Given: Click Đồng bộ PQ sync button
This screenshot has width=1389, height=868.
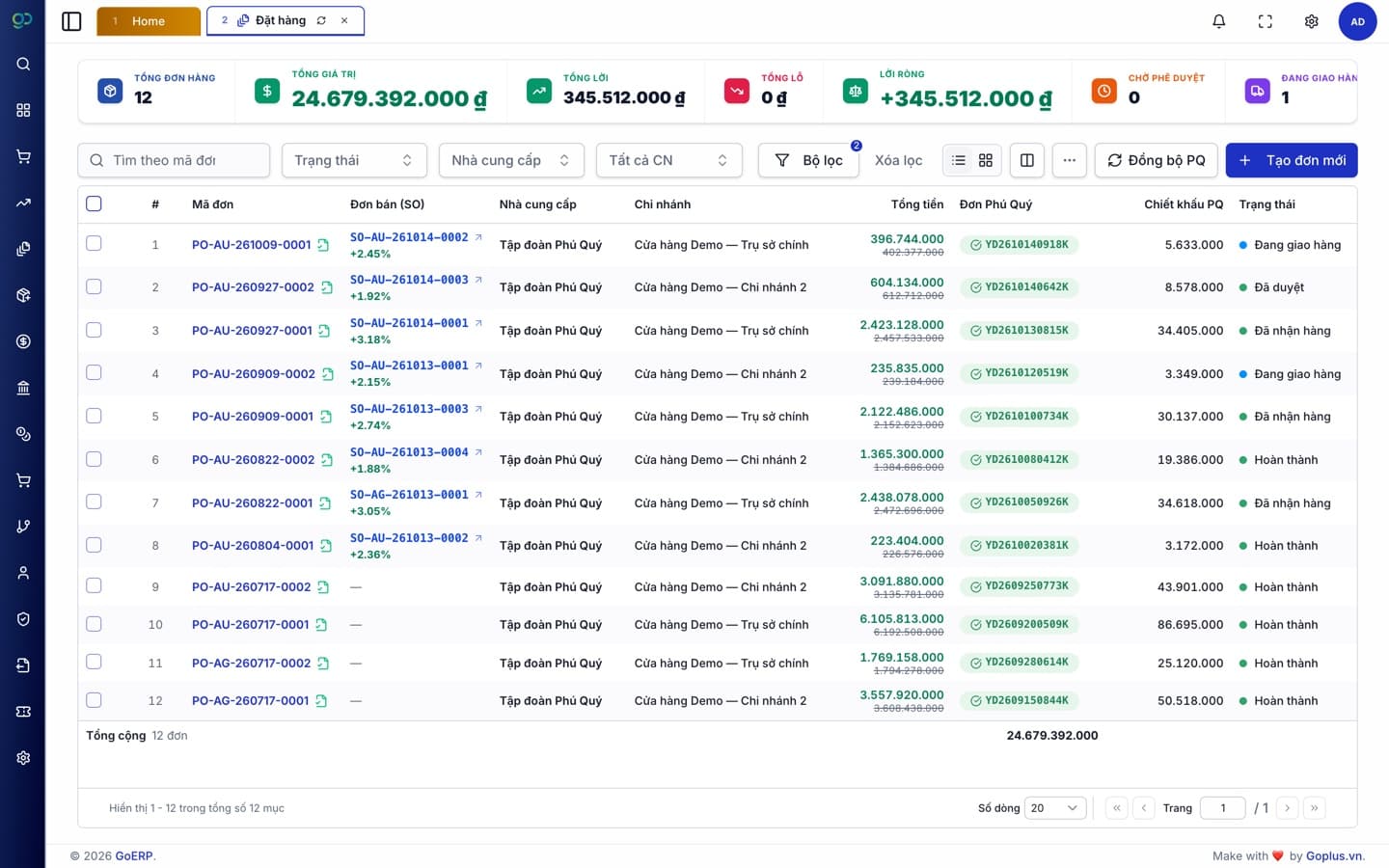Looking at the screenshot, I should (1157, 160).
